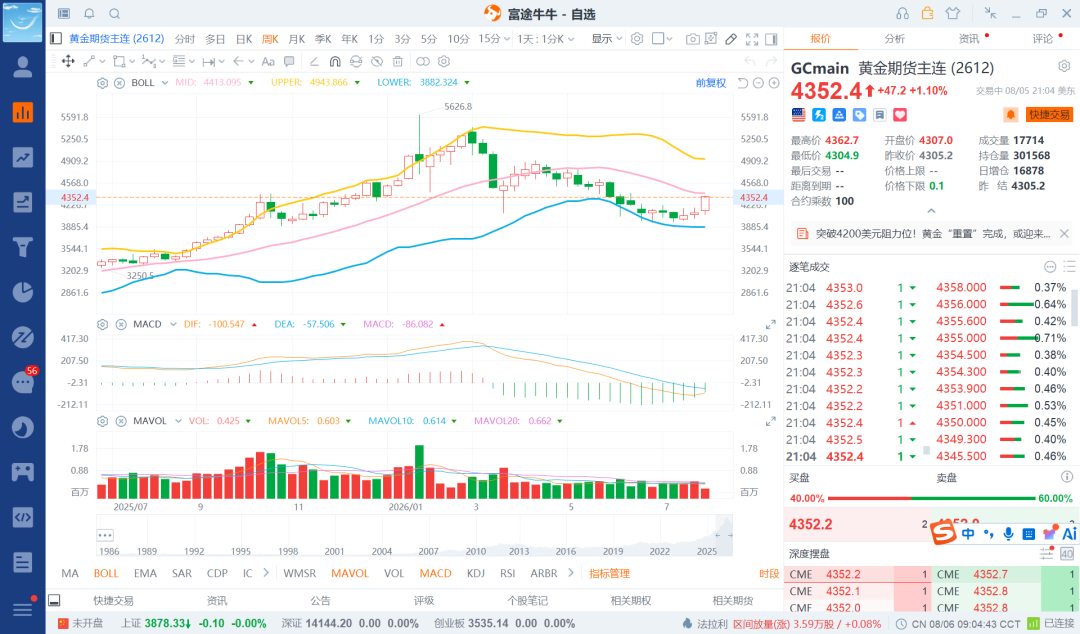
Task: Toggle the left sidebar panel button
Action: click(x=56, y=39)
